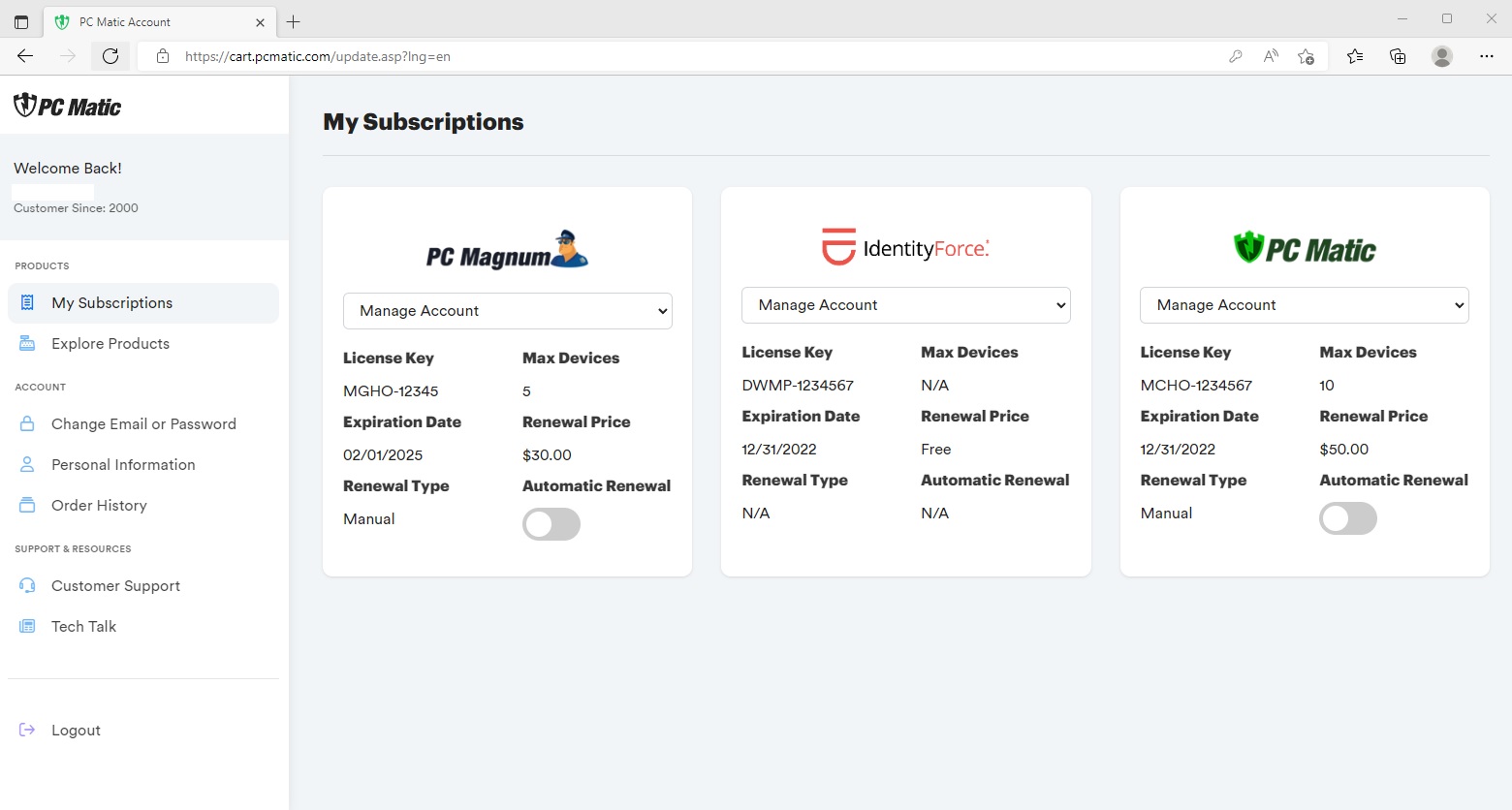Image resolution: width=1512 pixels, height=810 pixels.
Task: Open My Subscriptions in sidebar
Action: point(143,303)
